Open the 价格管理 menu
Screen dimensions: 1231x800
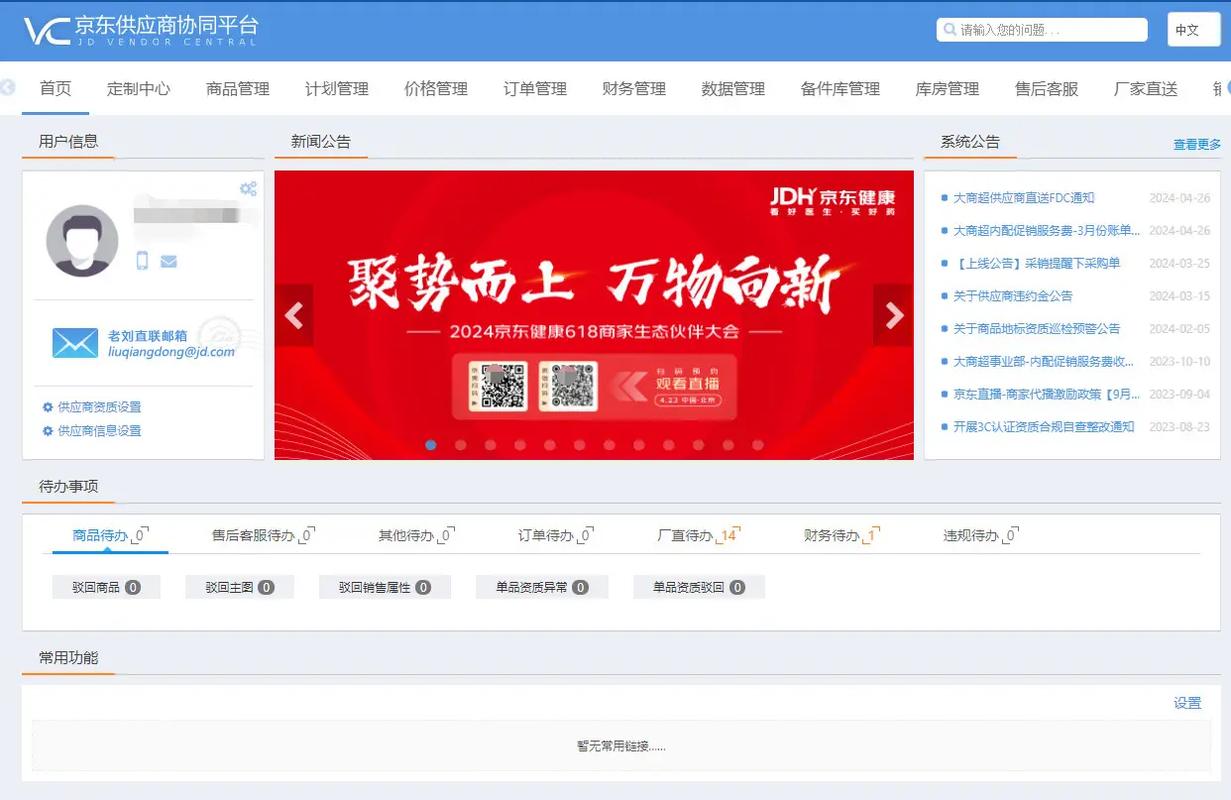tap(436, 89)
